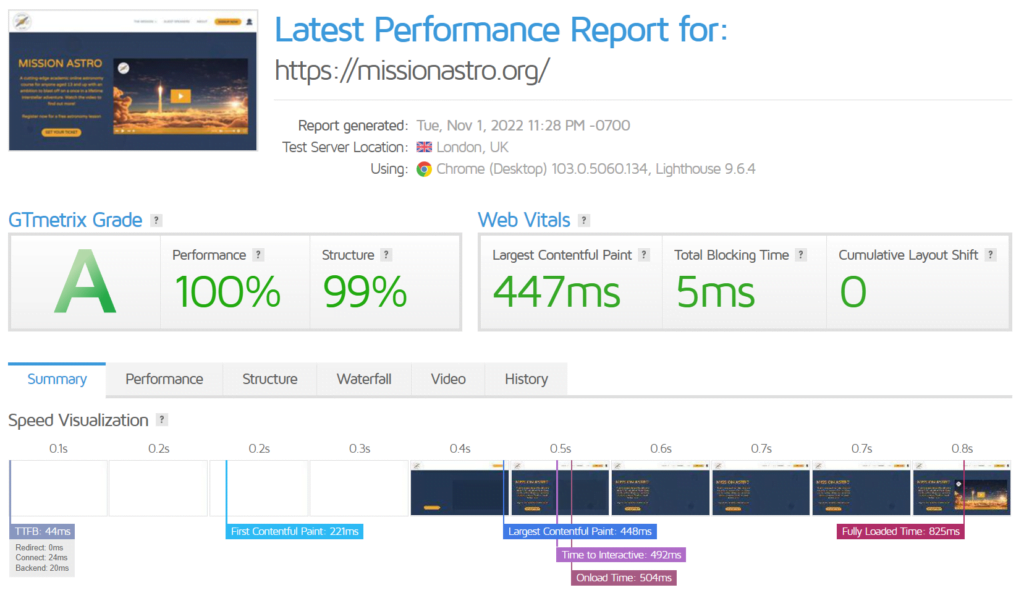Click the GTmetrix Grade heading
Viewport: 1024px width, 598px height.
tap(75, 220)
